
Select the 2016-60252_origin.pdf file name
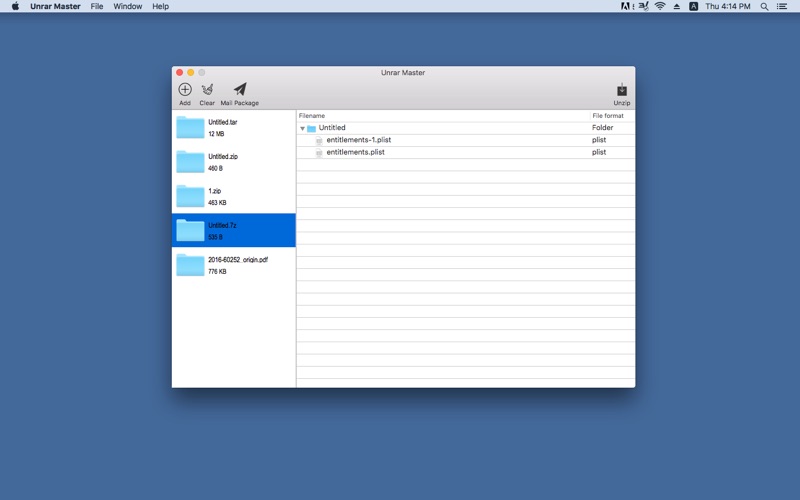(x=238, y=260)
